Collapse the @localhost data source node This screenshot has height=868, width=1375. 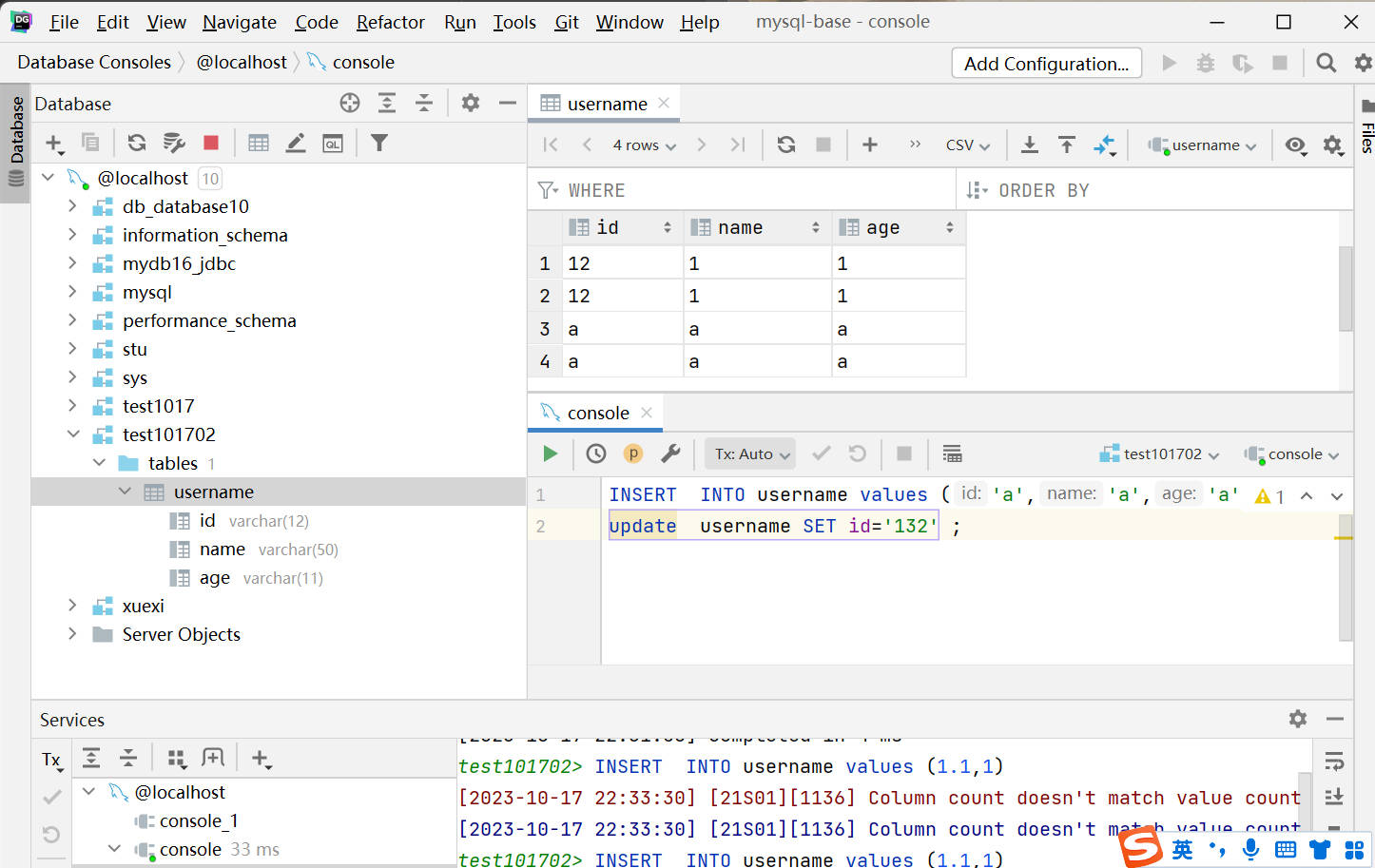48,178
